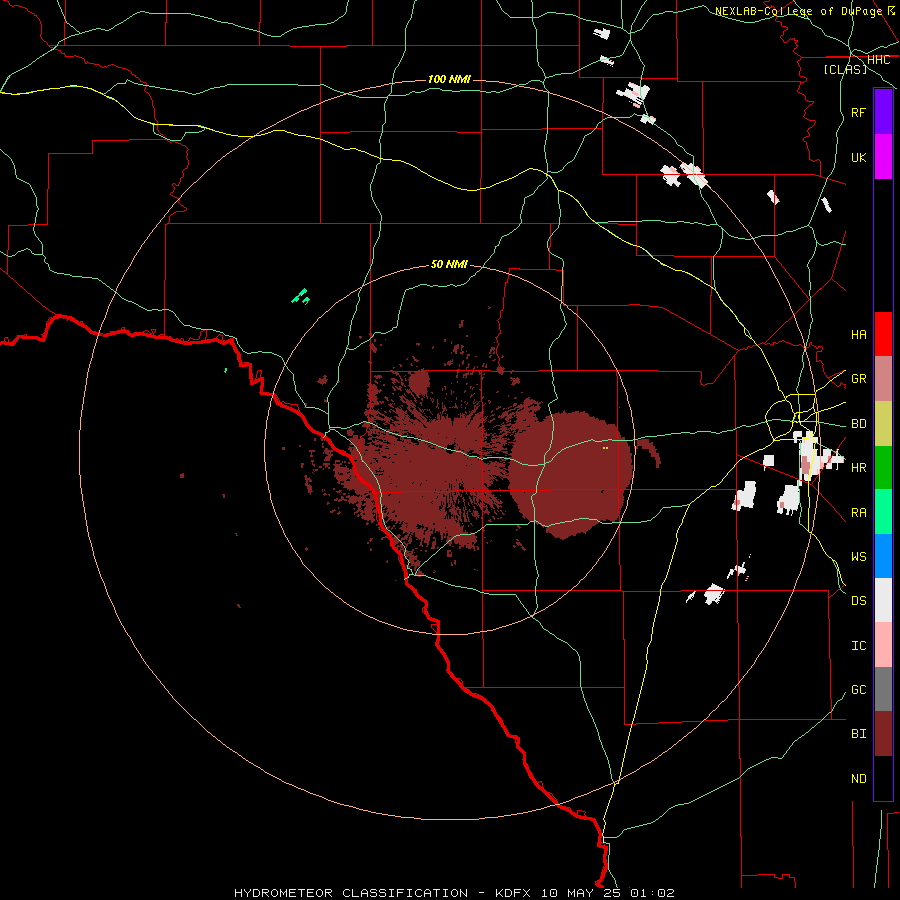Click the UK magenta legend swatch

883,157
